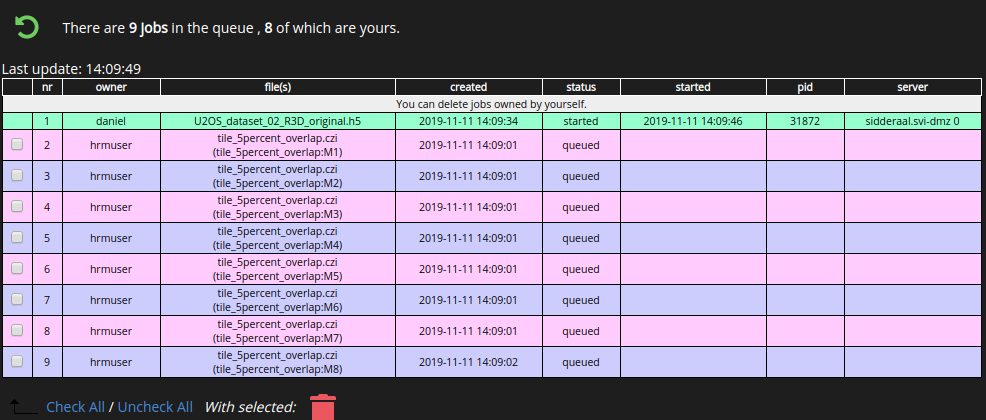Tick the checkbox for job 2

17,145
